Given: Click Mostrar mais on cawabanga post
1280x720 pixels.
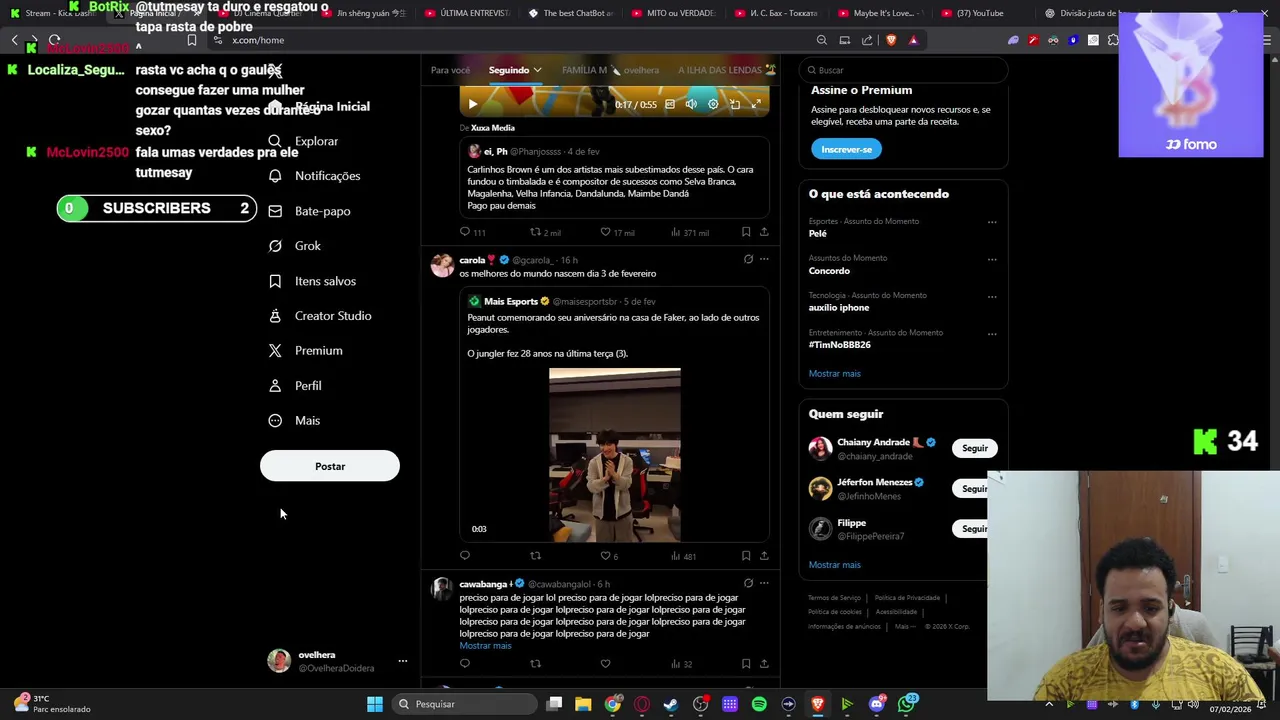Looking at the screenshot, I should (485, 646).
